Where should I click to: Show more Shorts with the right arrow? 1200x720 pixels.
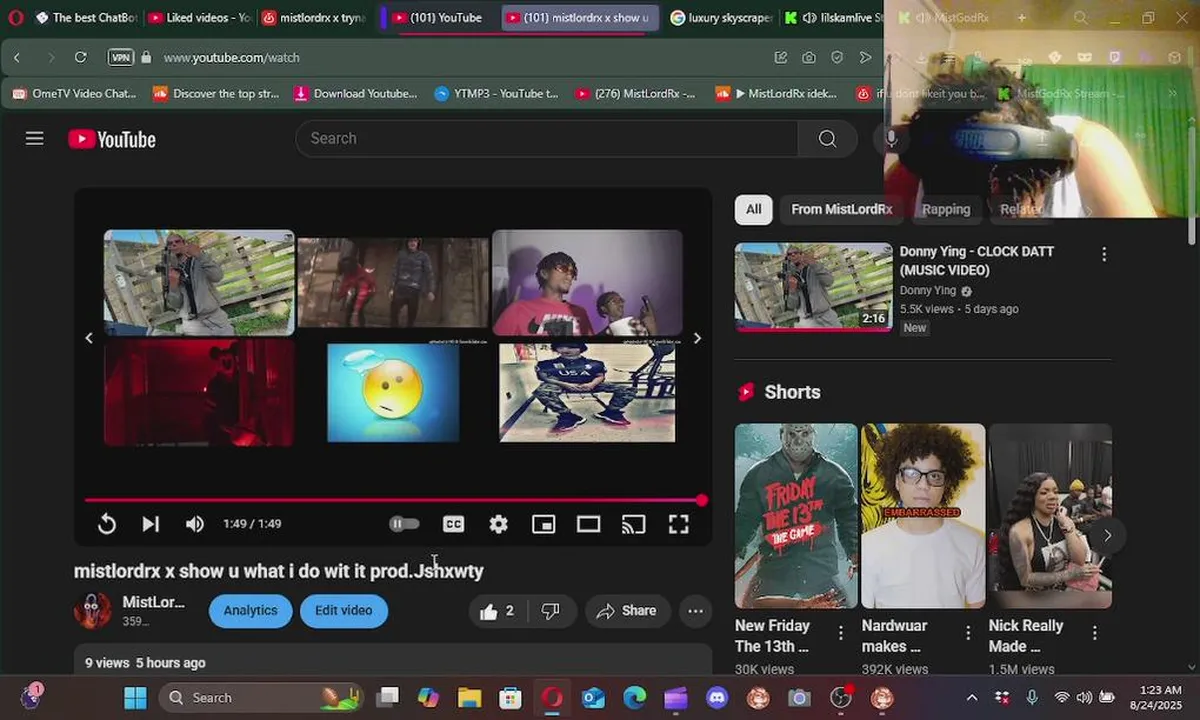[x=1107, y=535]
